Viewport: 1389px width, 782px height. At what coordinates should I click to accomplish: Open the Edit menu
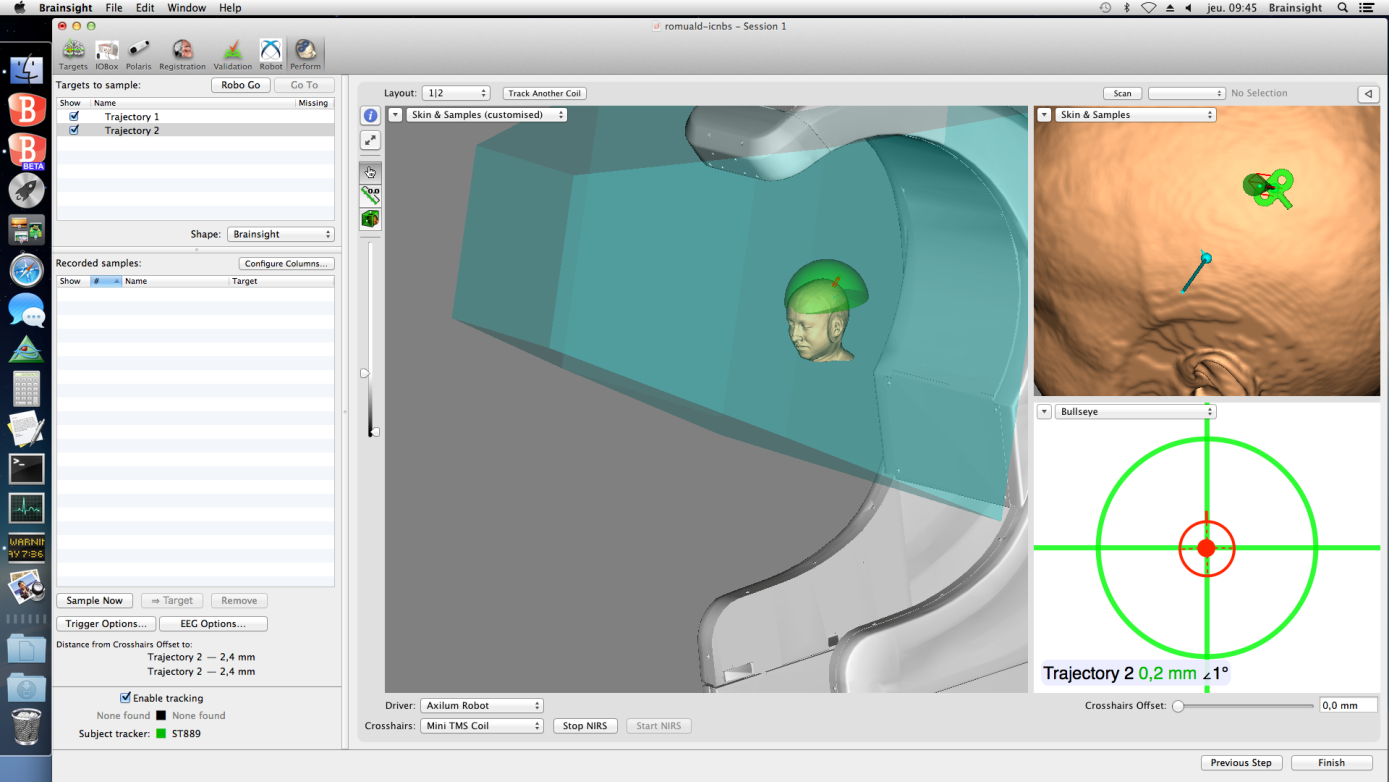point(145,8)
